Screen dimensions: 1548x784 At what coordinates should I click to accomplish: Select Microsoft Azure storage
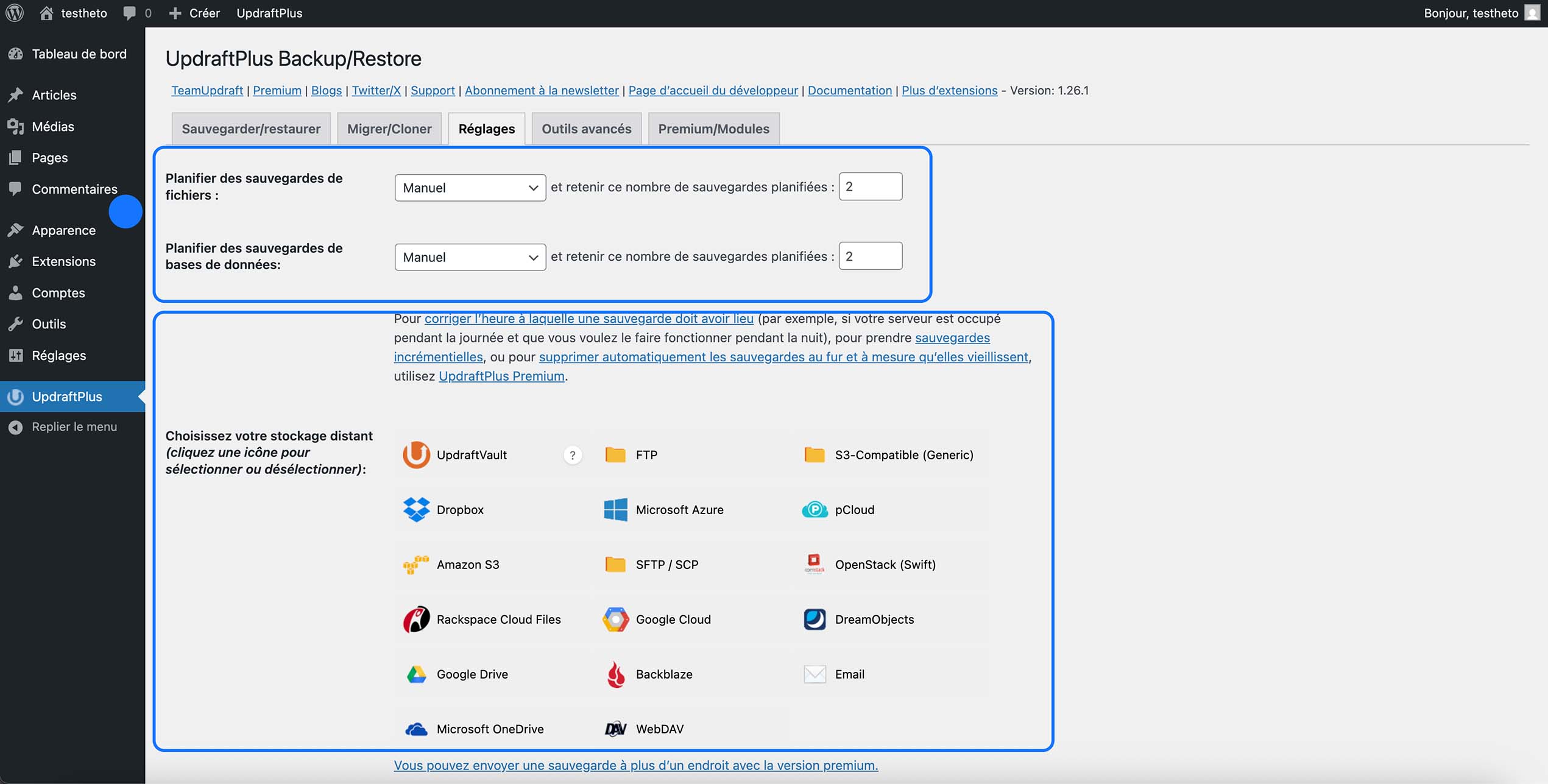(x=615, y=509)
